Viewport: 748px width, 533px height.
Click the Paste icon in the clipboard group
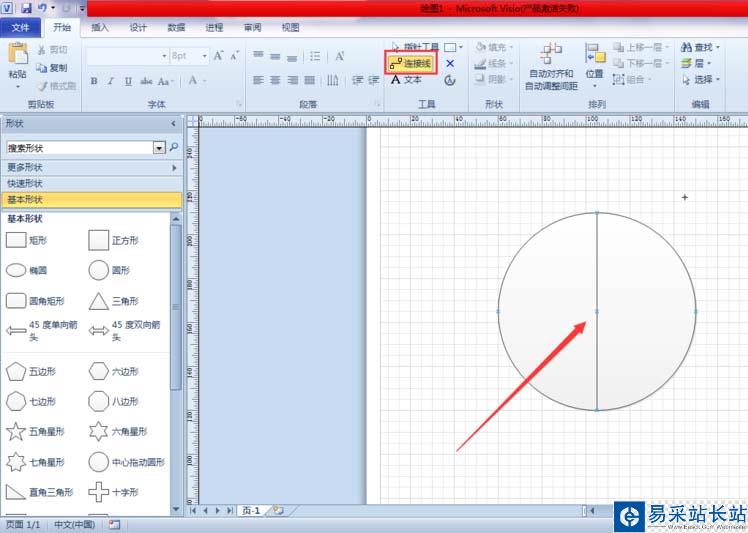pyautogui.click(x=18, y=54)
